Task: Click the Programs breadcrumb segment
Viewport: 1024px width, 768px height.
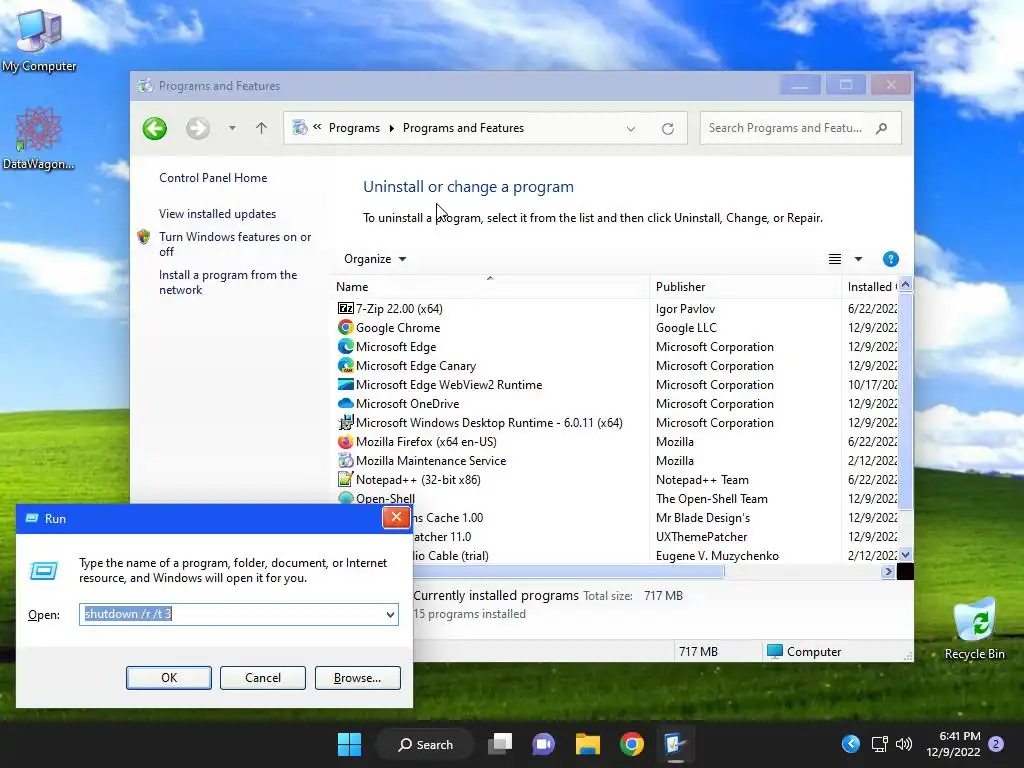Action: 354,128
